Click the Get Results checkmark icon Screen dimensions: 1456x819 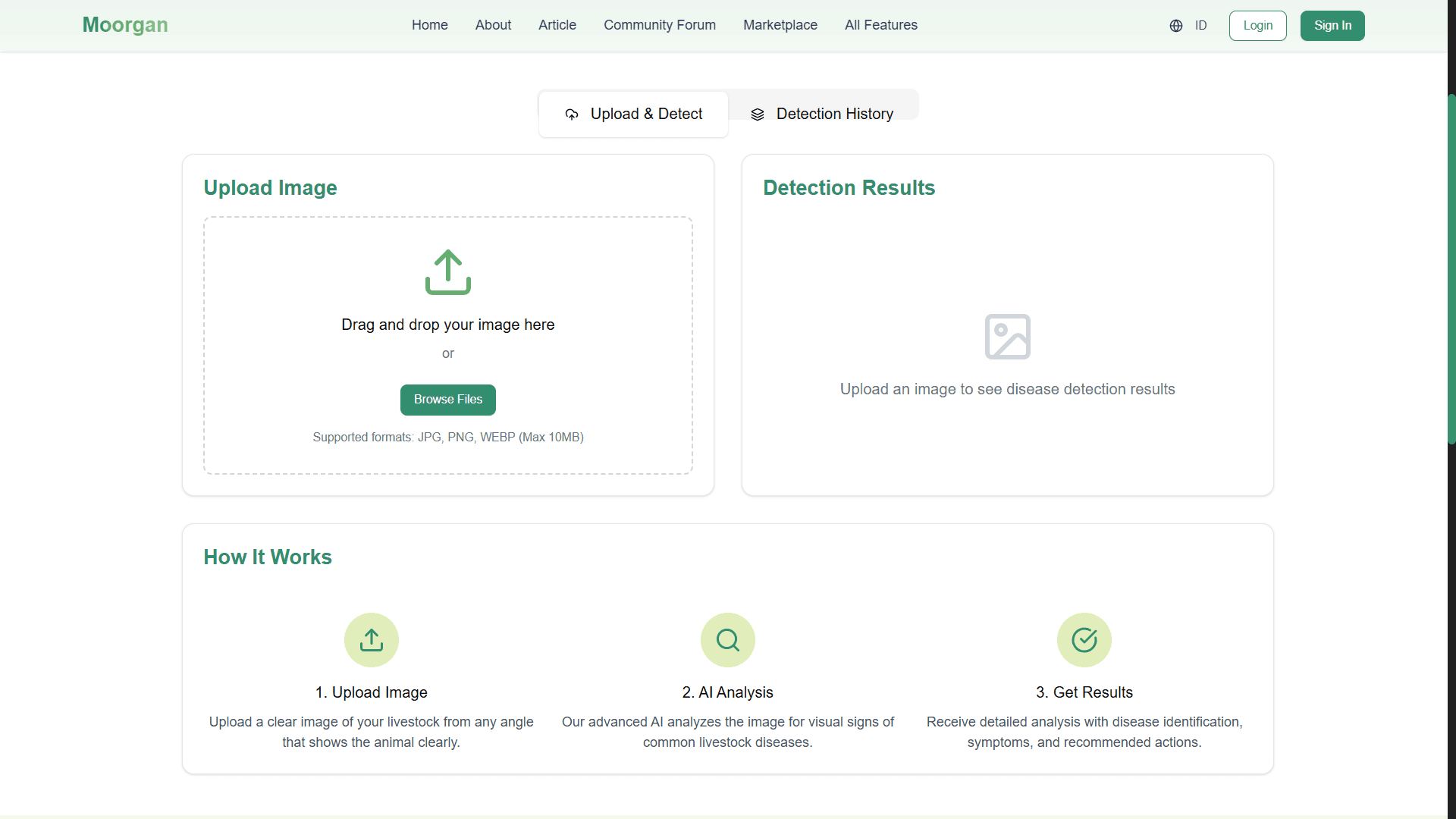pos(1084,640)
